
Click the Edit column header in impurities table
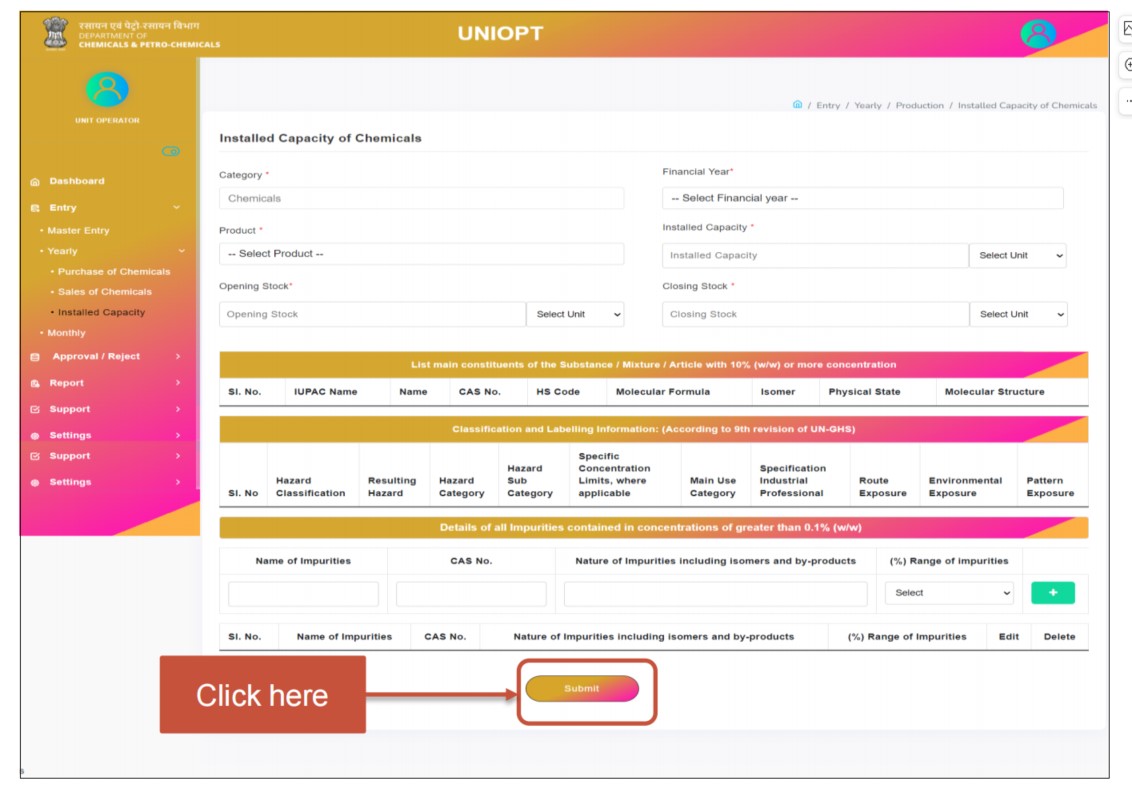pyautogui.click(x=1009, y=636)
